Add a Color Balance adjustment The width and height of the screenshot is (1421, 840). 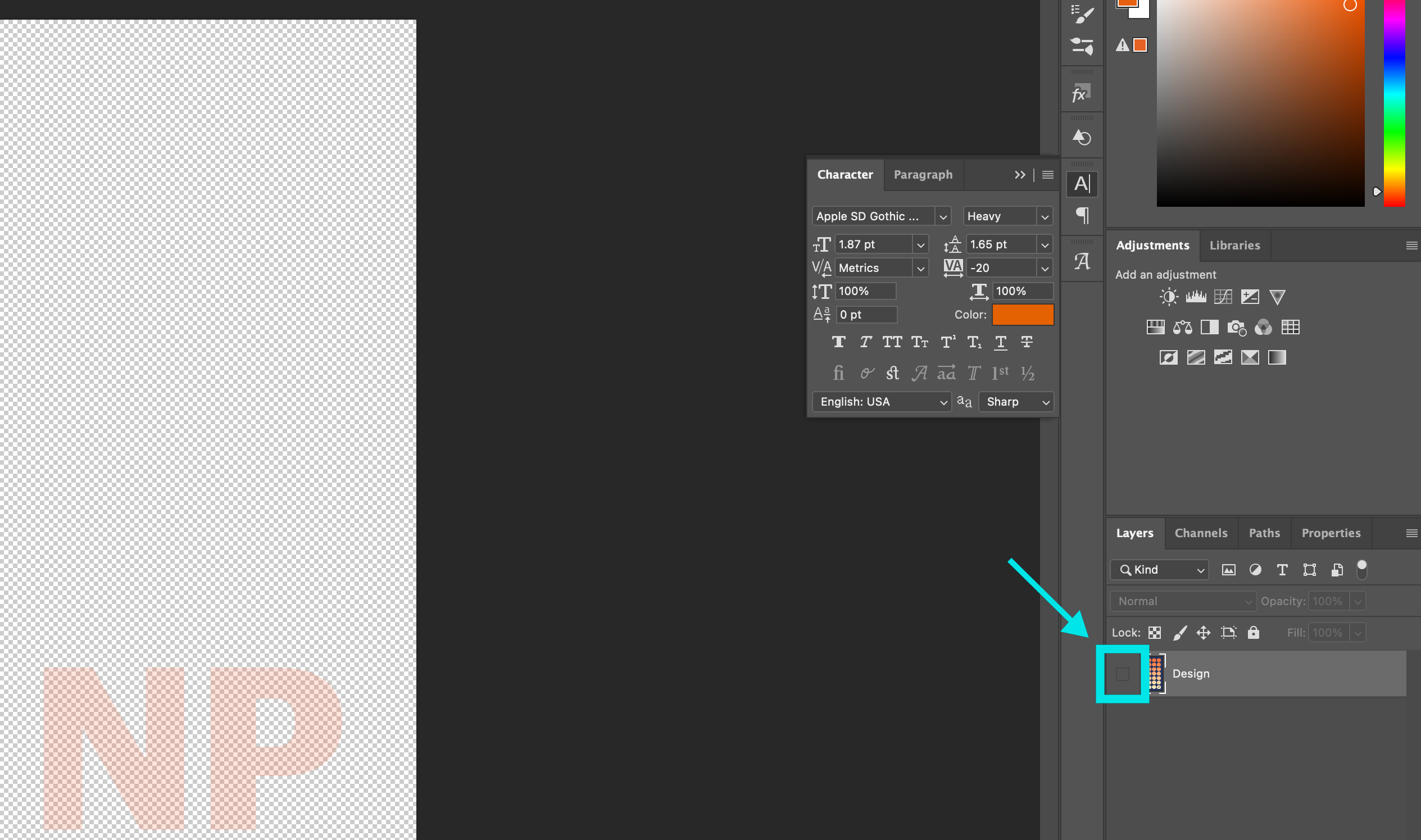[x=1182, y=327]
